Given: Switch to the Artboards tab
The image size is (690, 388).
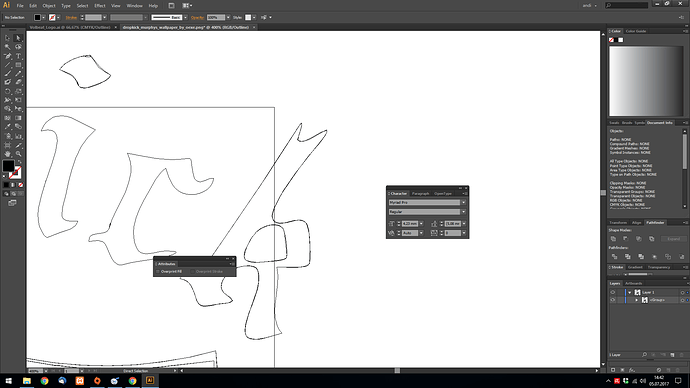Looking at the screenshot, I should (x=633, y=283).
